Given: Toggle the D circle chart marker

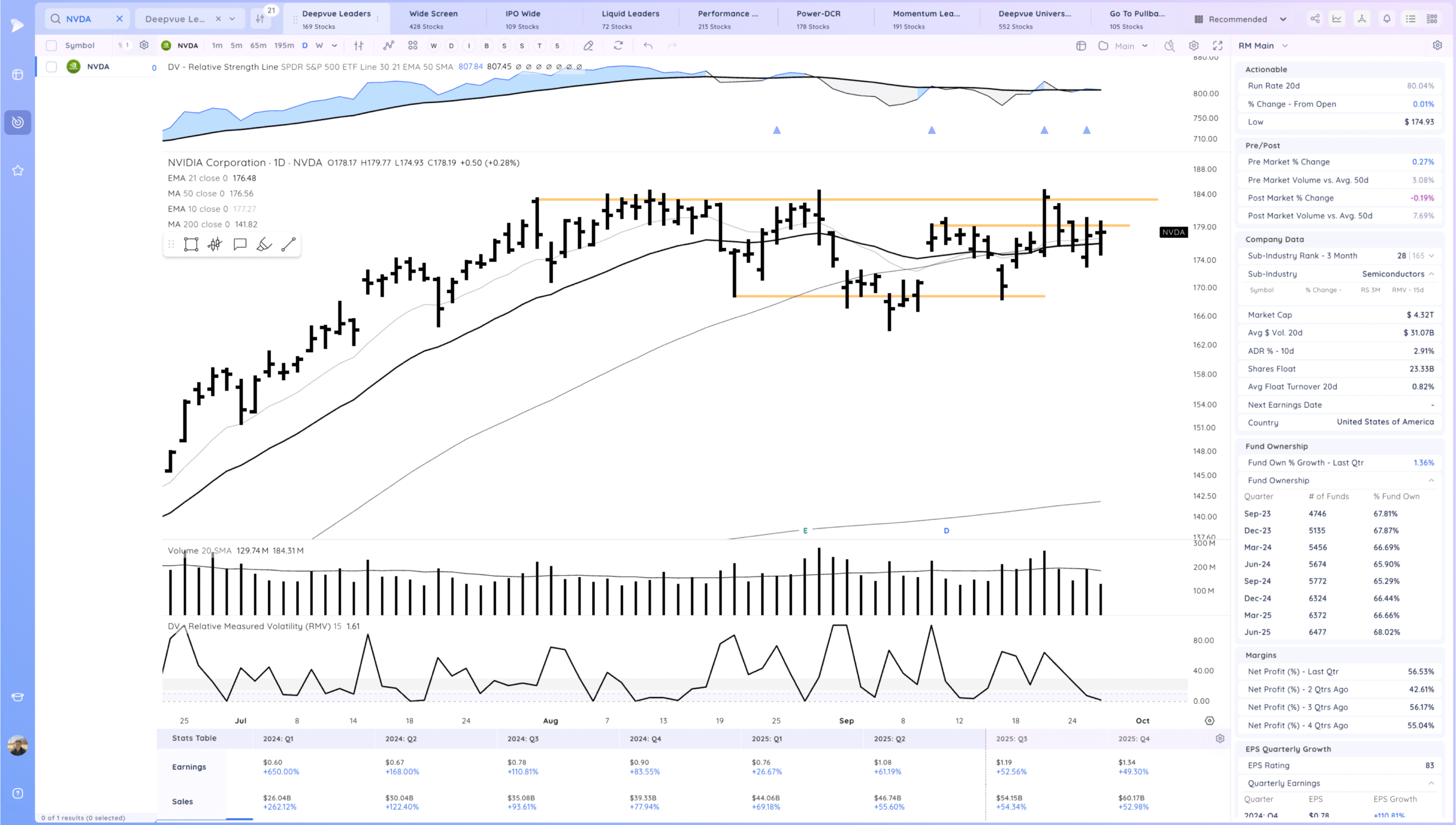Looking at the screenshot, I should point(452,46).
